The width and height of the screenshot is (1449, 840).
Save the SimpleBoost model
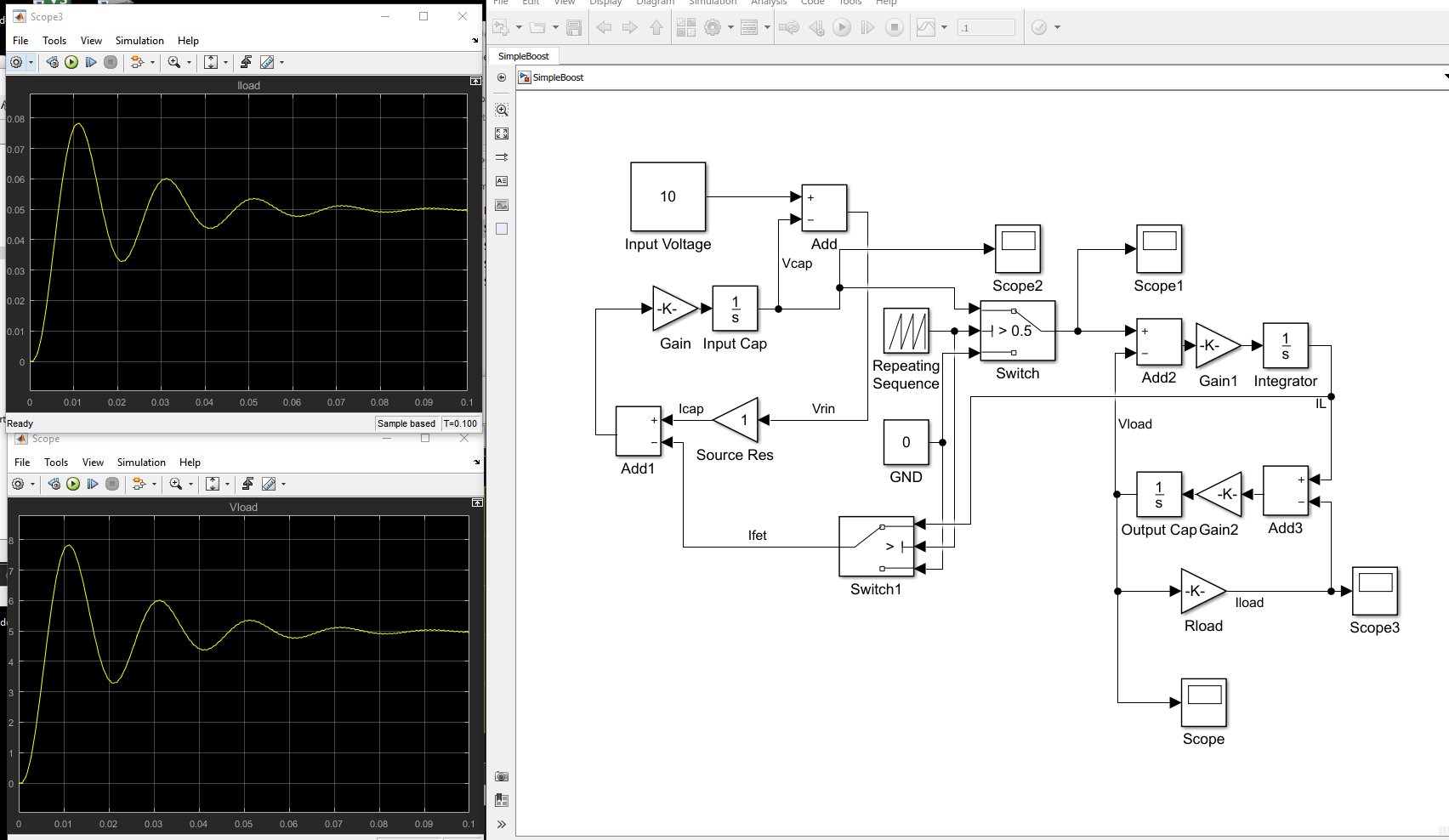coord(573,26)
